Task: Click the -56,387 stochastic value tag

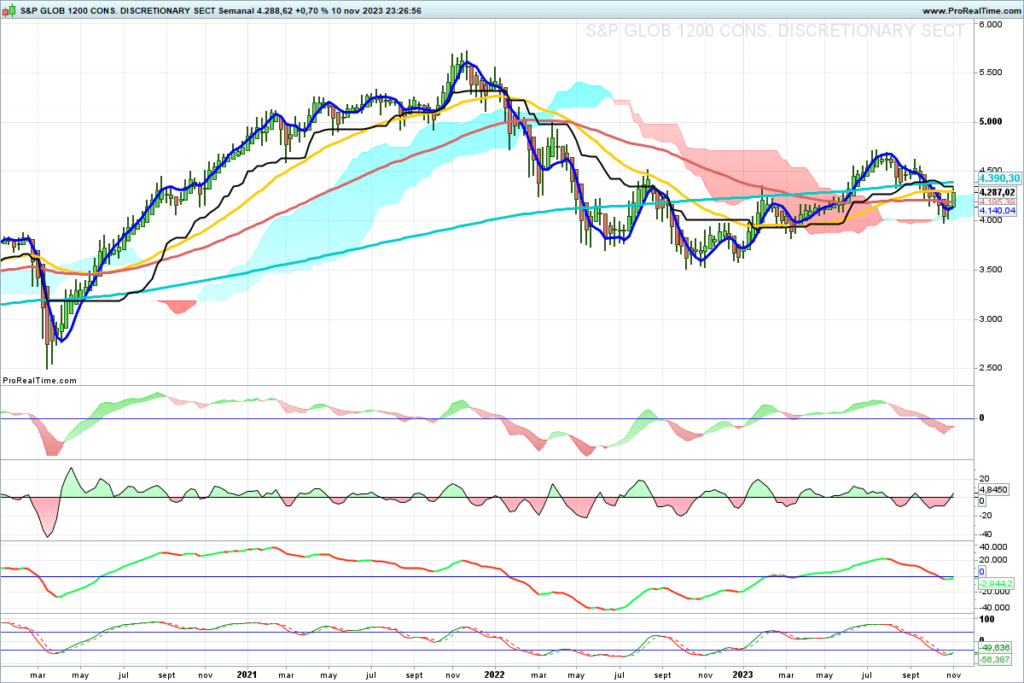Action: tap(994, 660)
